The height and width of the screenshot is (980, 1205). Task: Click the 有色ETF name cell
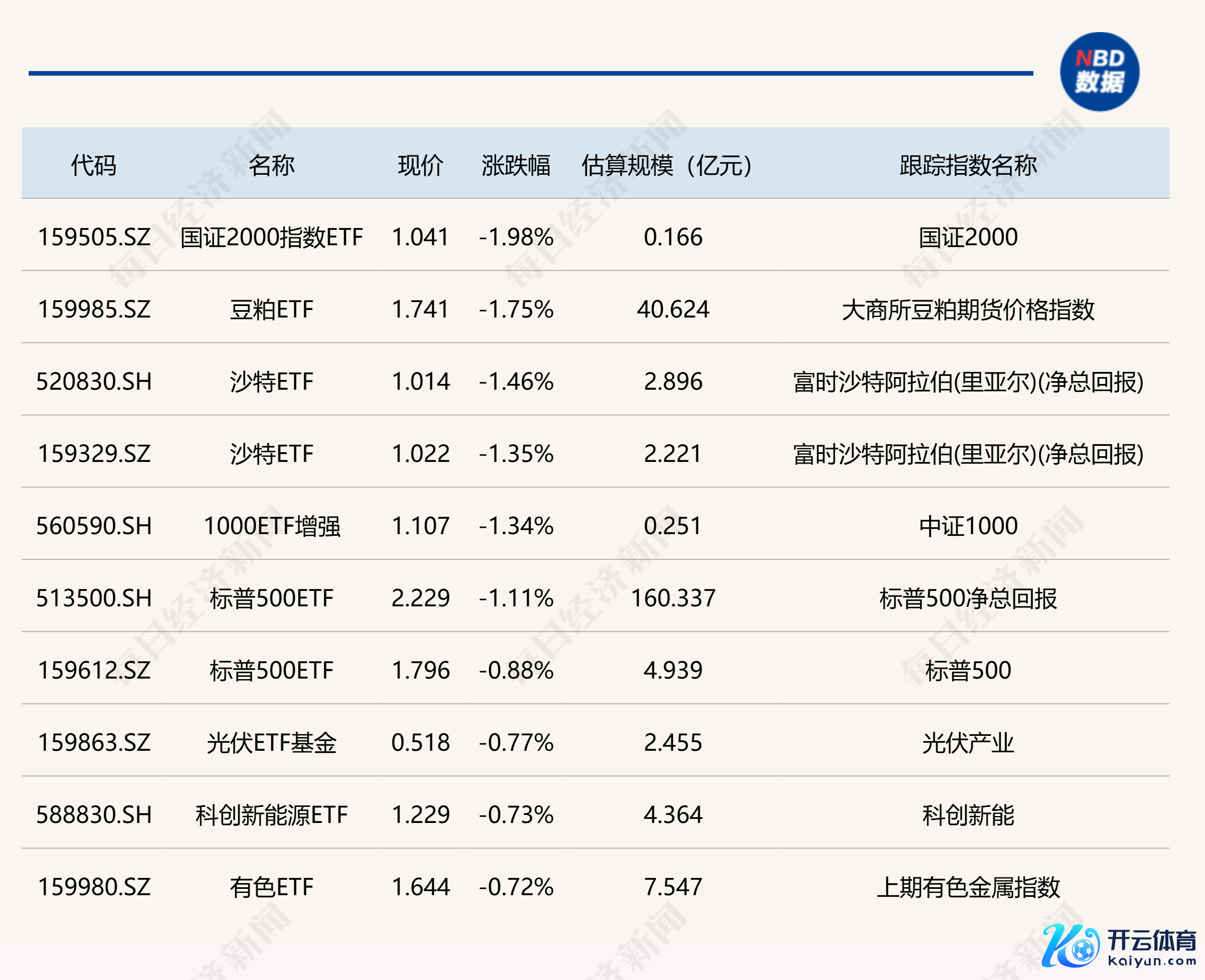click(x=271, y=887)
